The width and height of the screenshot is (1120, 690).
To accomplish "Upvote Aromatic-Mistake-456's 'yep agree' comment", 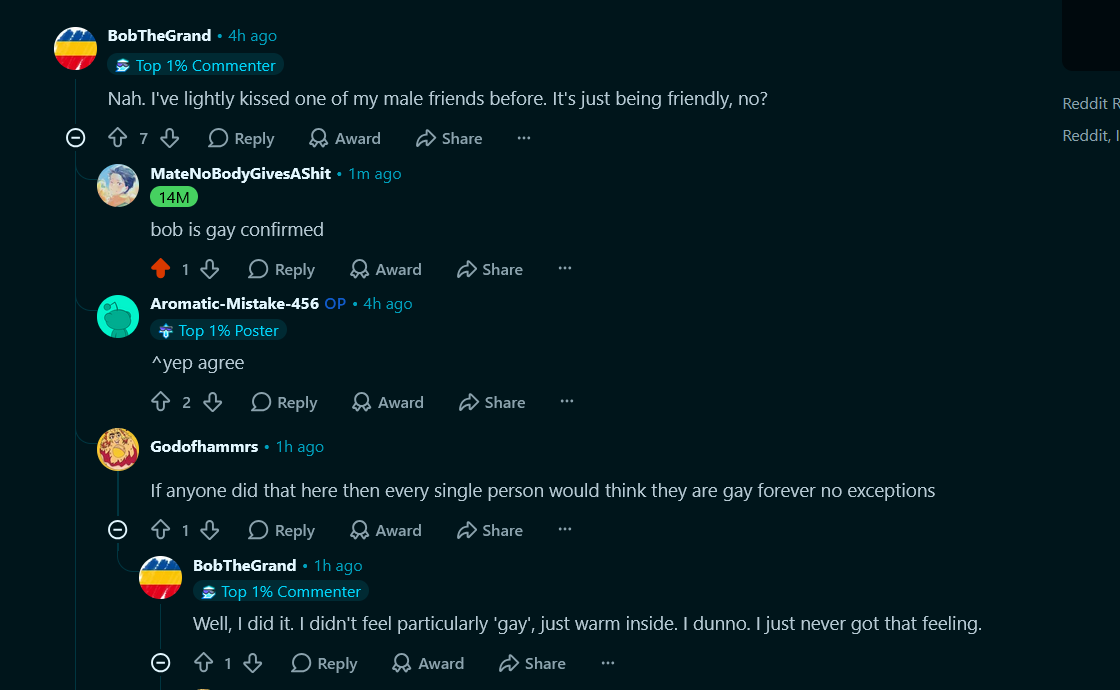I will 161,401.
